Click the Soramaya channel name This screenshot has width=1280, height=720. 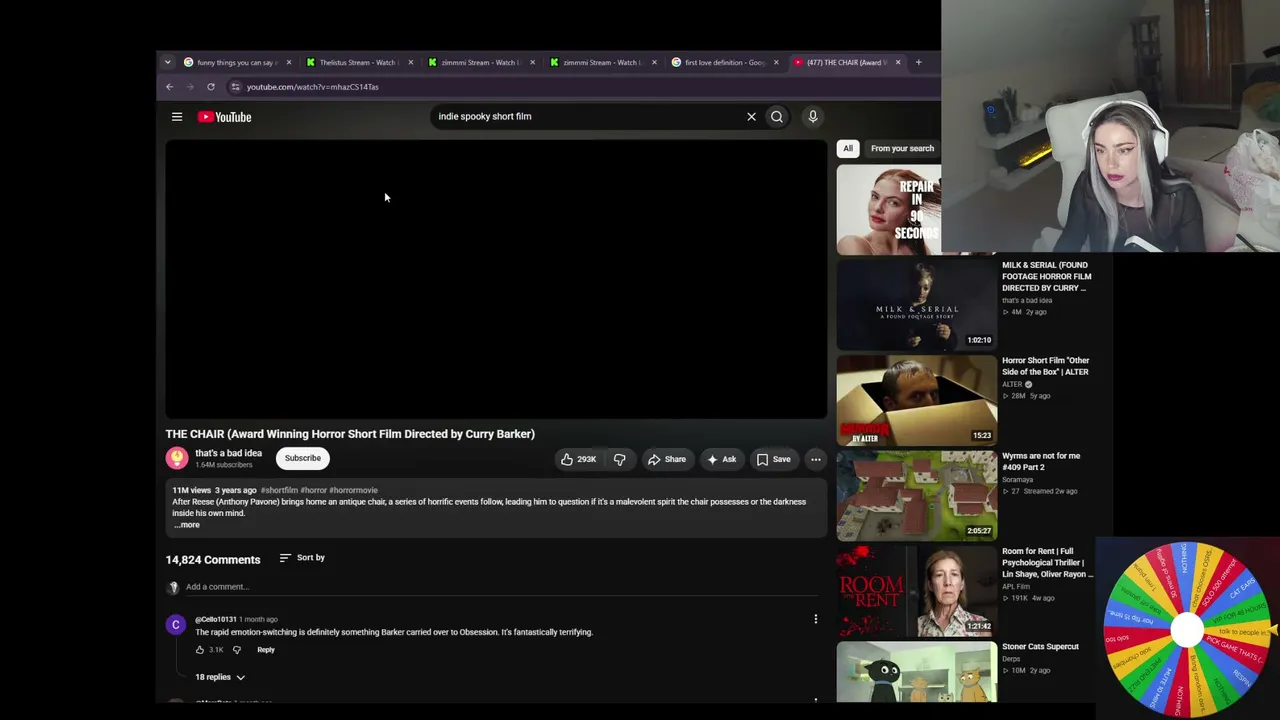click(1018, 480)
